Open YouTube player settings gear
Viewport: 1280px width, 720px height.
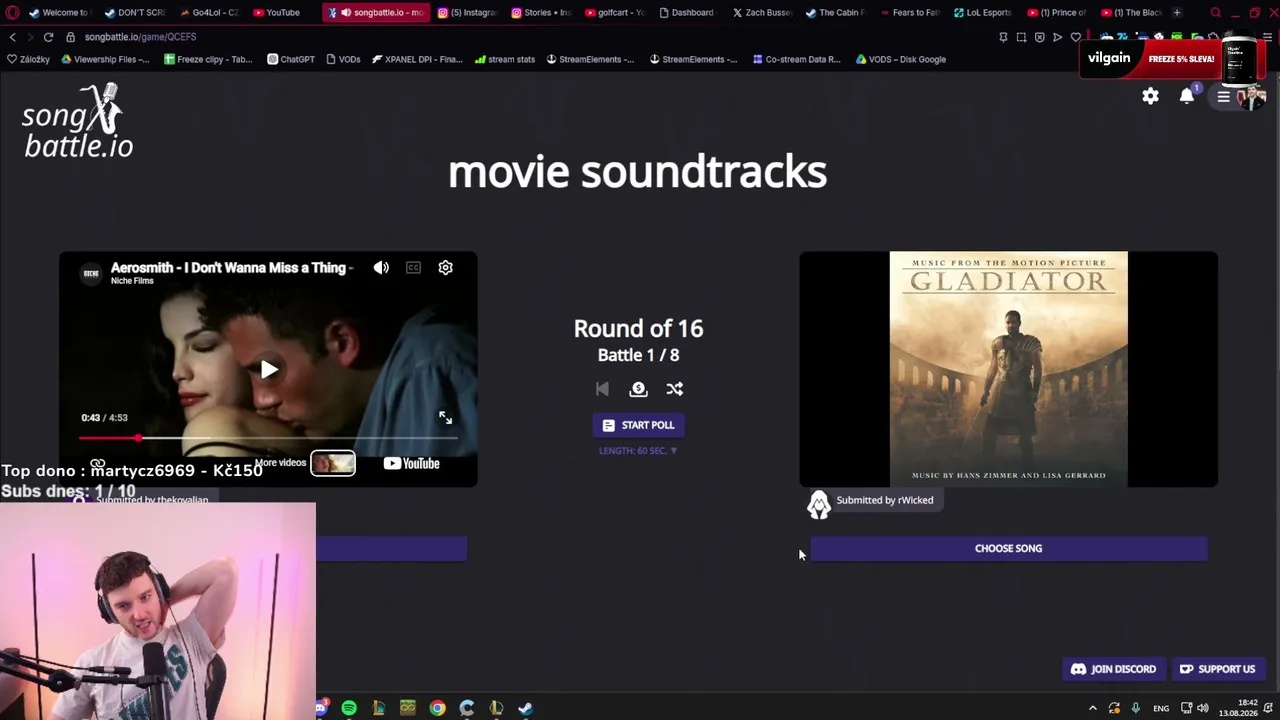point(446,268)
